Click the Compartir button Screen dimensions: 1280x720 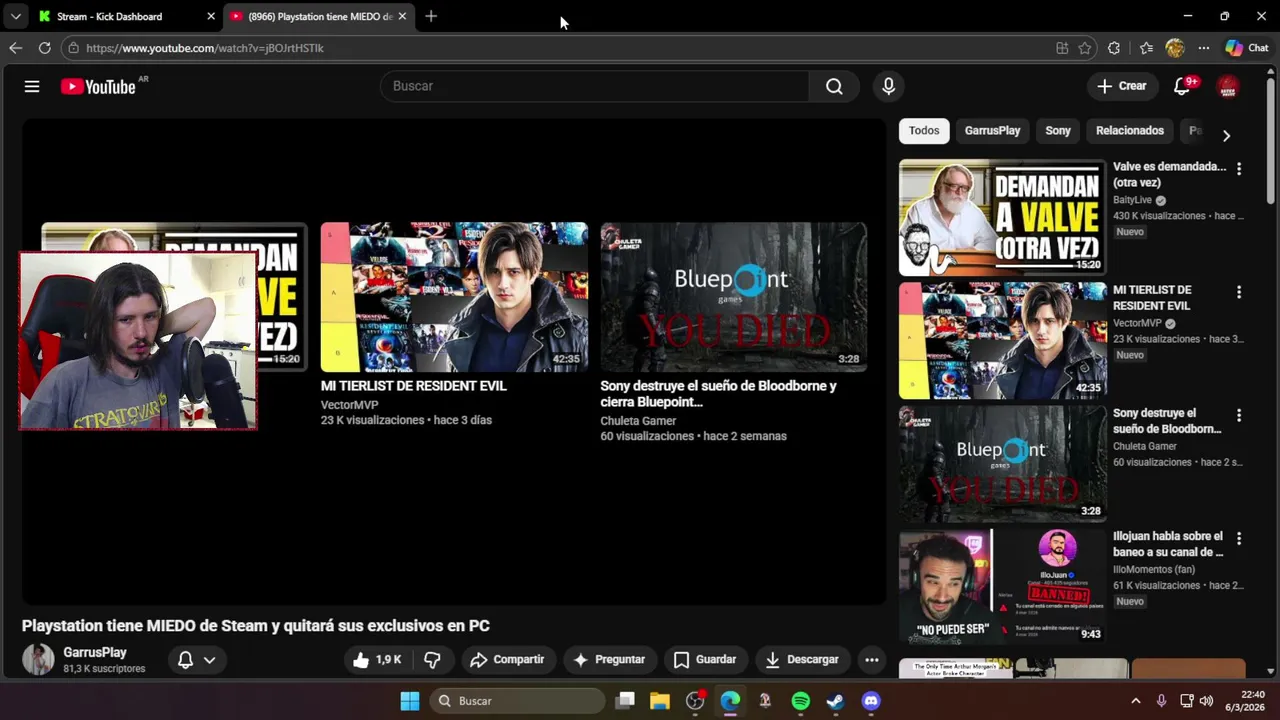508,660
